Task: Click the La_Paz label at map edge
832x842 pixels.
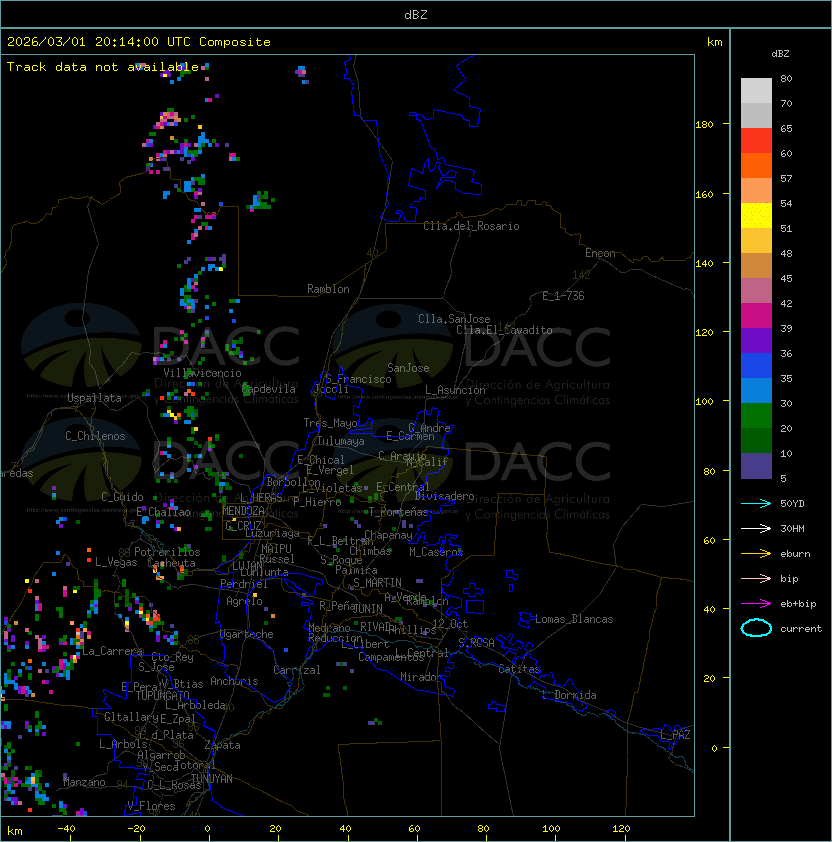Action: pos(675,735)
